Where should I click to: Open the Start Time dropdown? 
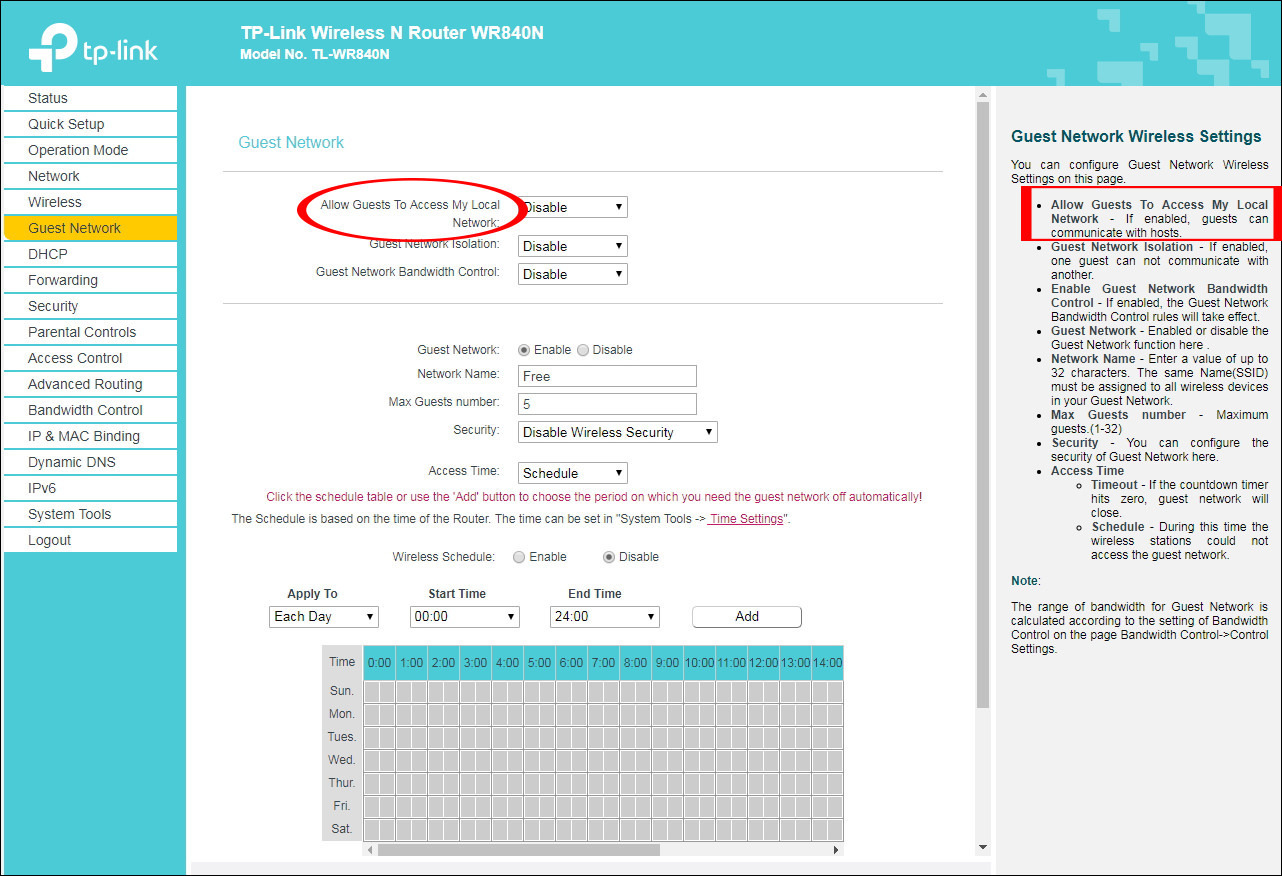465,616
